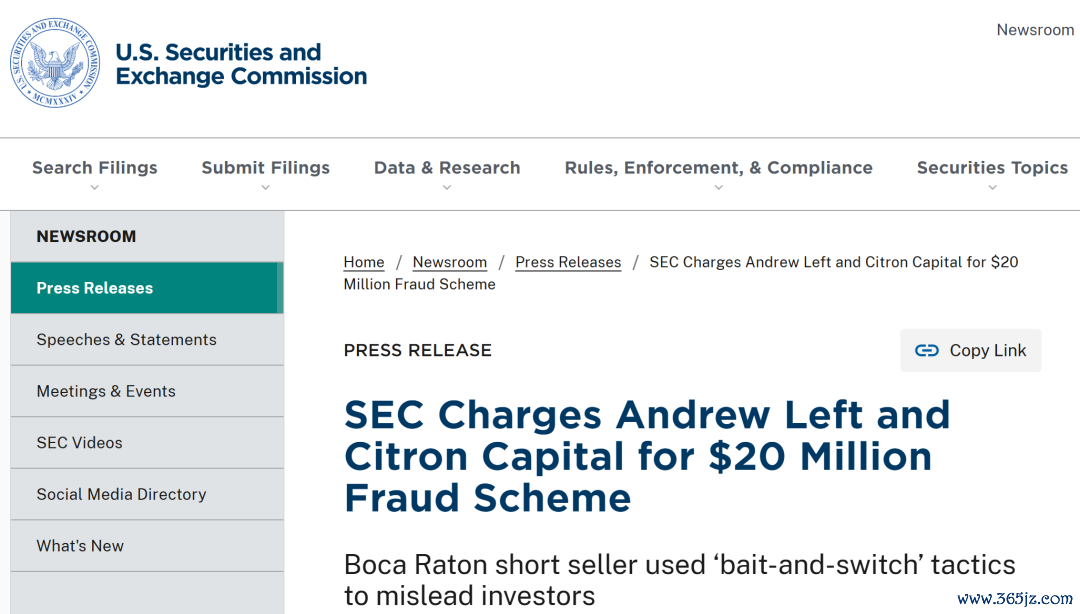This screenshot has height=614, width=1080.
Task: Open the Data & Research menu
Action: (447, 167)
